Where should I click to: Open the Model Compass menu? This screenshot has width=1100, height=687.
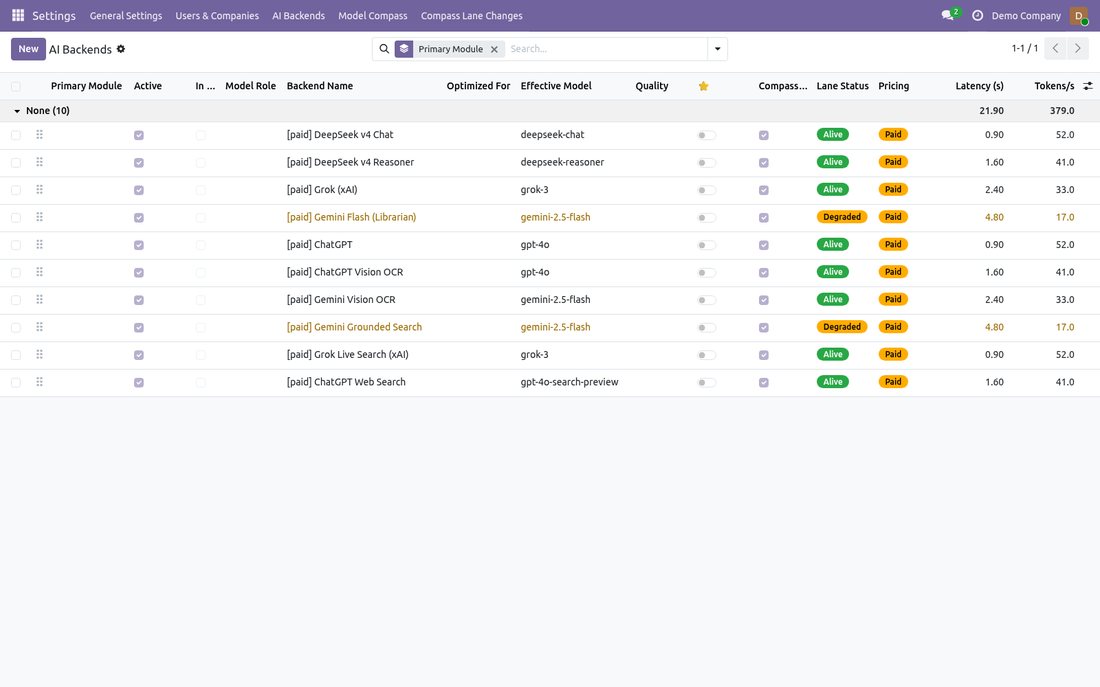tap(373, 15)
